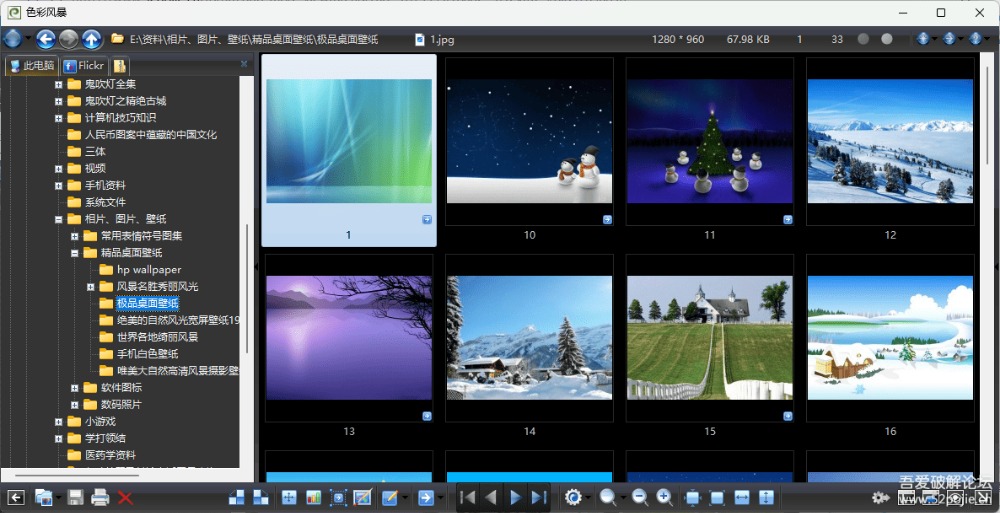This screenshot has width=1000, height=513.
Task: Collapse the 精品桌面壁纸 folder
Action: 75,253
